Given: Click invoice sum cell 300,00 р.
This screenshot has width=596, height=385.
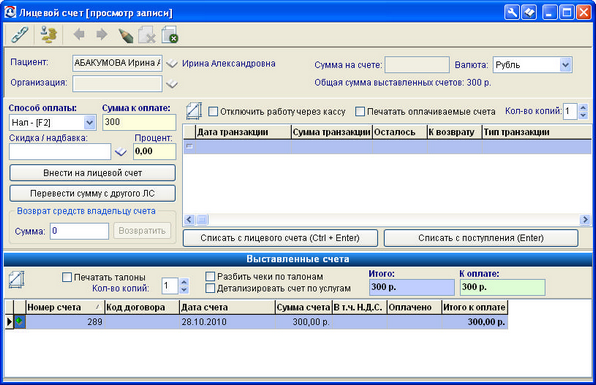Looking at the screenshot, I should tap(303, 322).
